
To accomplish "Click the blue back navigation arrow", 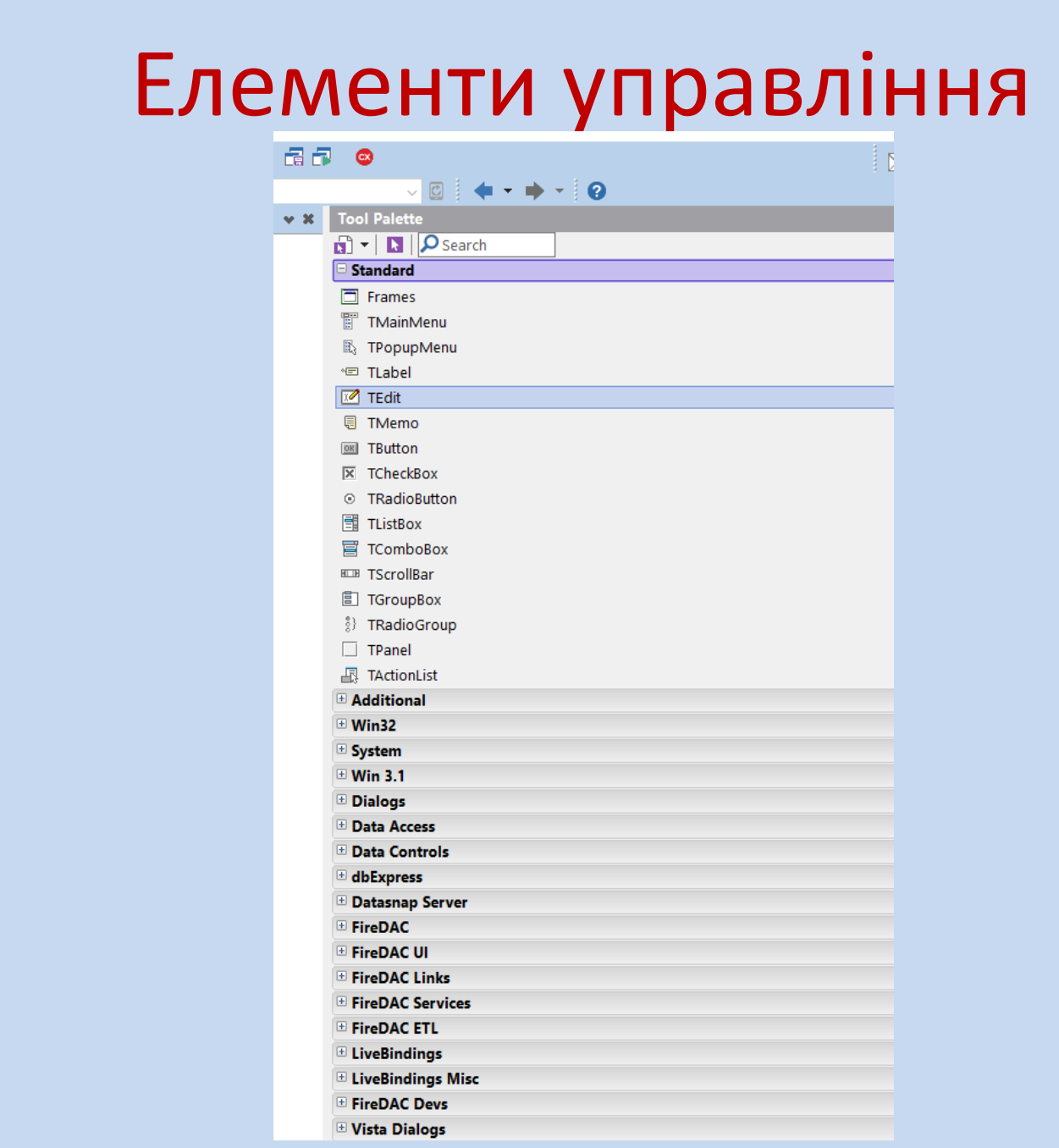I will 483,191.
